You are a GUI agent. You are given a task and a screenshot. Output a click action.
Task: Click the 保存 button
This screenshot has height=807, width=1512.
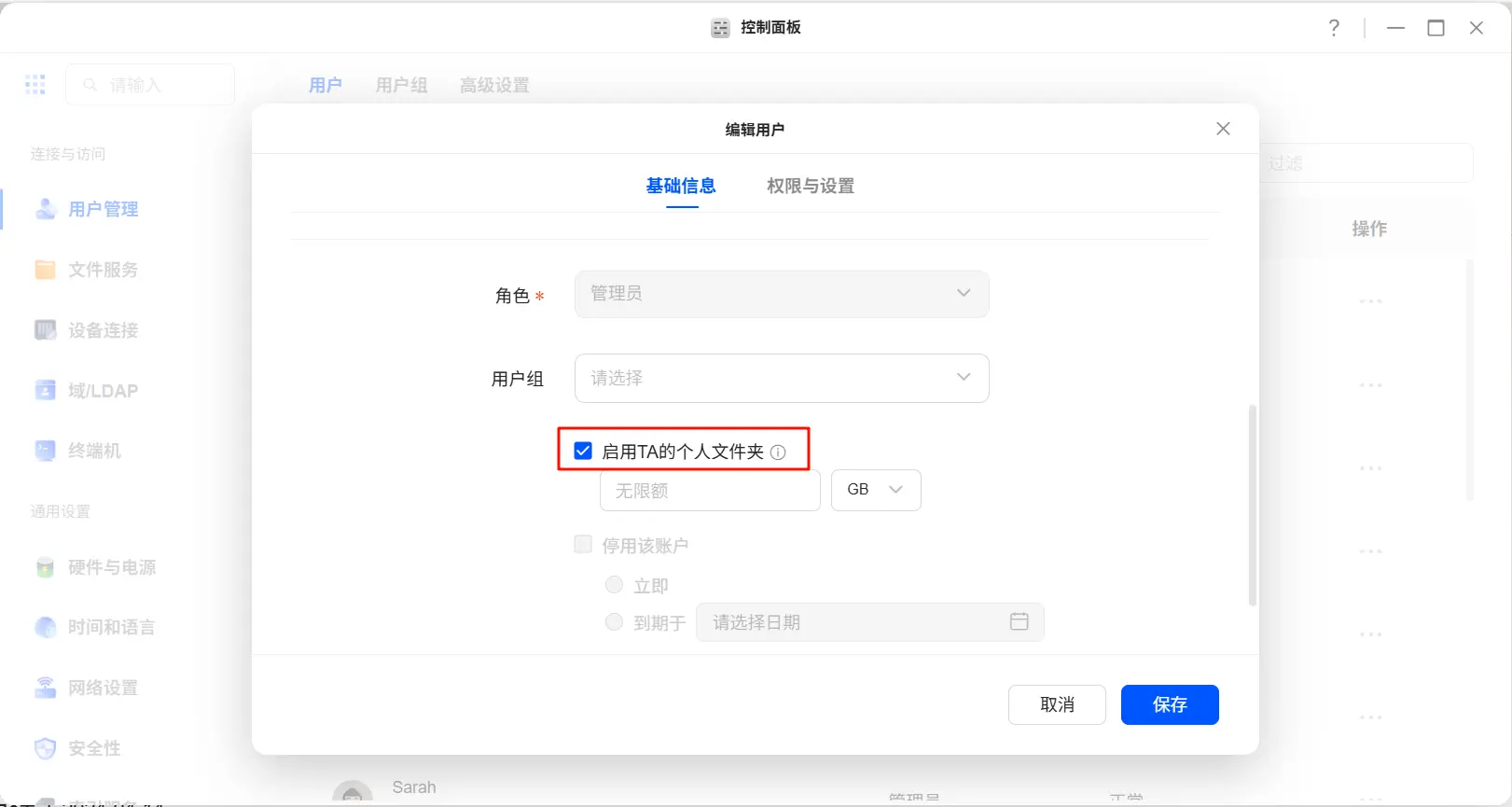coord(1169,704)
